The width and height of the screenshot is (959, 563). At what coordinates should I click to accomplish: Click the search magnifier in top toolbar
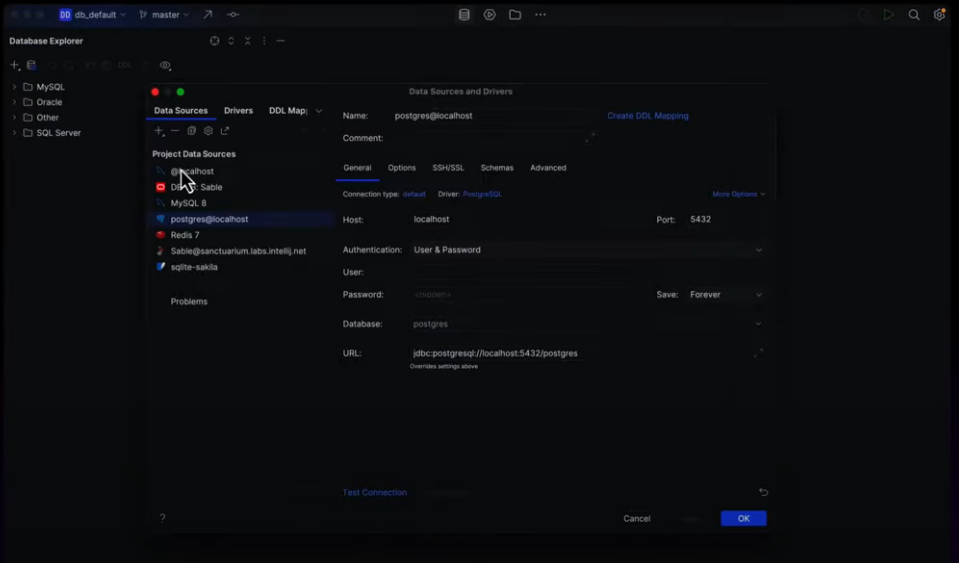point(914,15)
